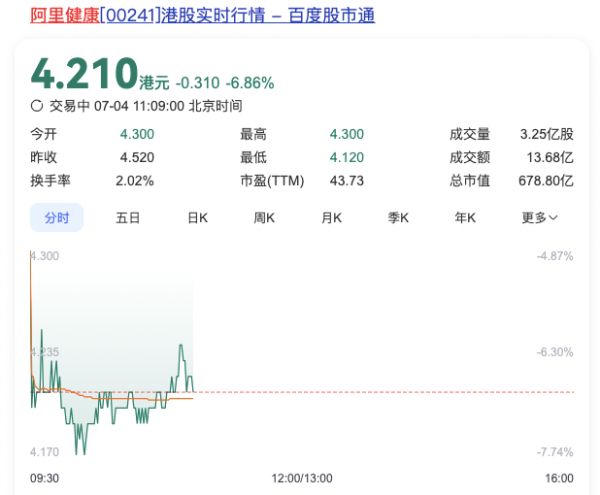This screenshot has width=600, height=495.
Task: Click the 成交量 value 3.25亿股
Action: [x=546, y=134]
